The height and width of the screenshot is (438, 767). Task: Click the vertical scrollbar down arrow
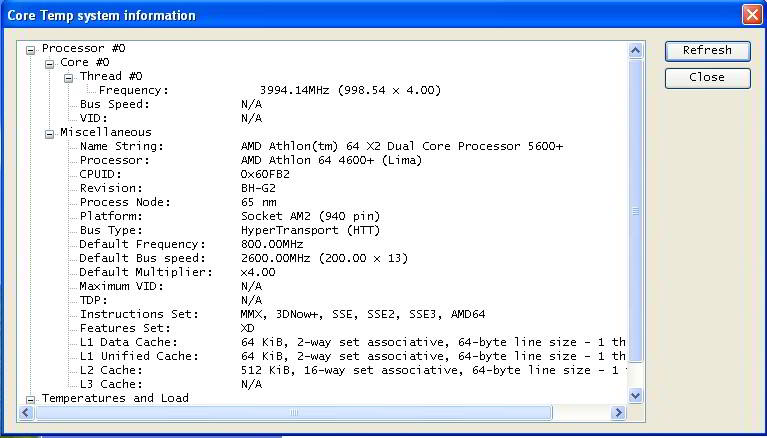click(x=635, y=395)
